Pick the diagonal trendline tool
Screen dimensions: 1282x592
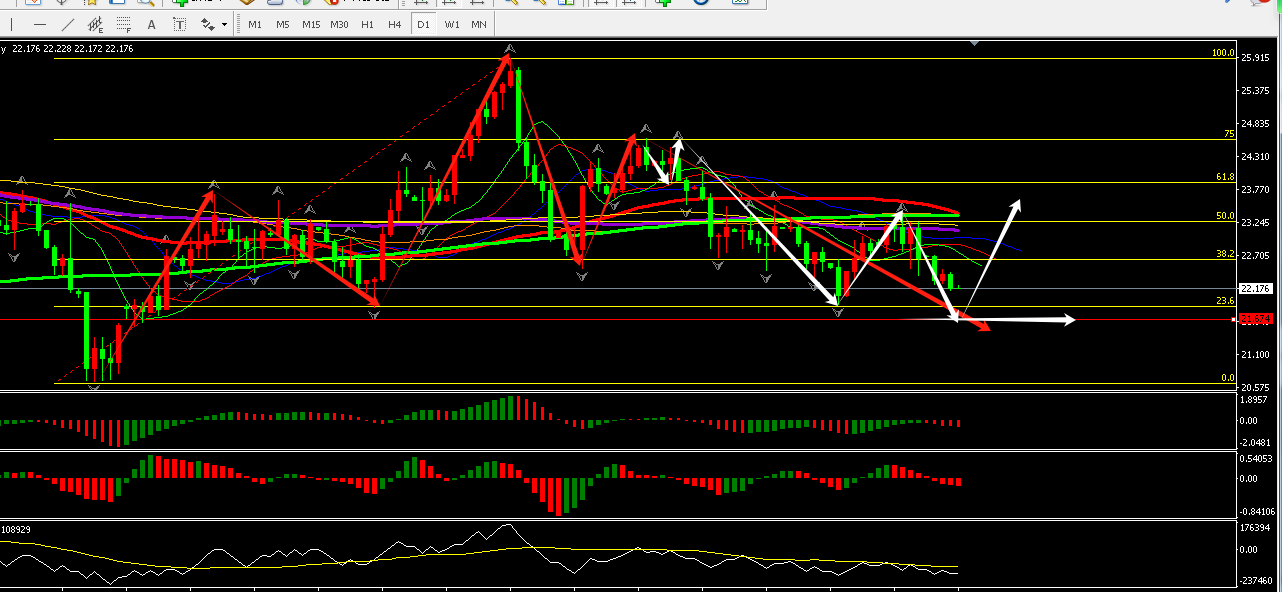pyautogui.click(x=67, y=24)
